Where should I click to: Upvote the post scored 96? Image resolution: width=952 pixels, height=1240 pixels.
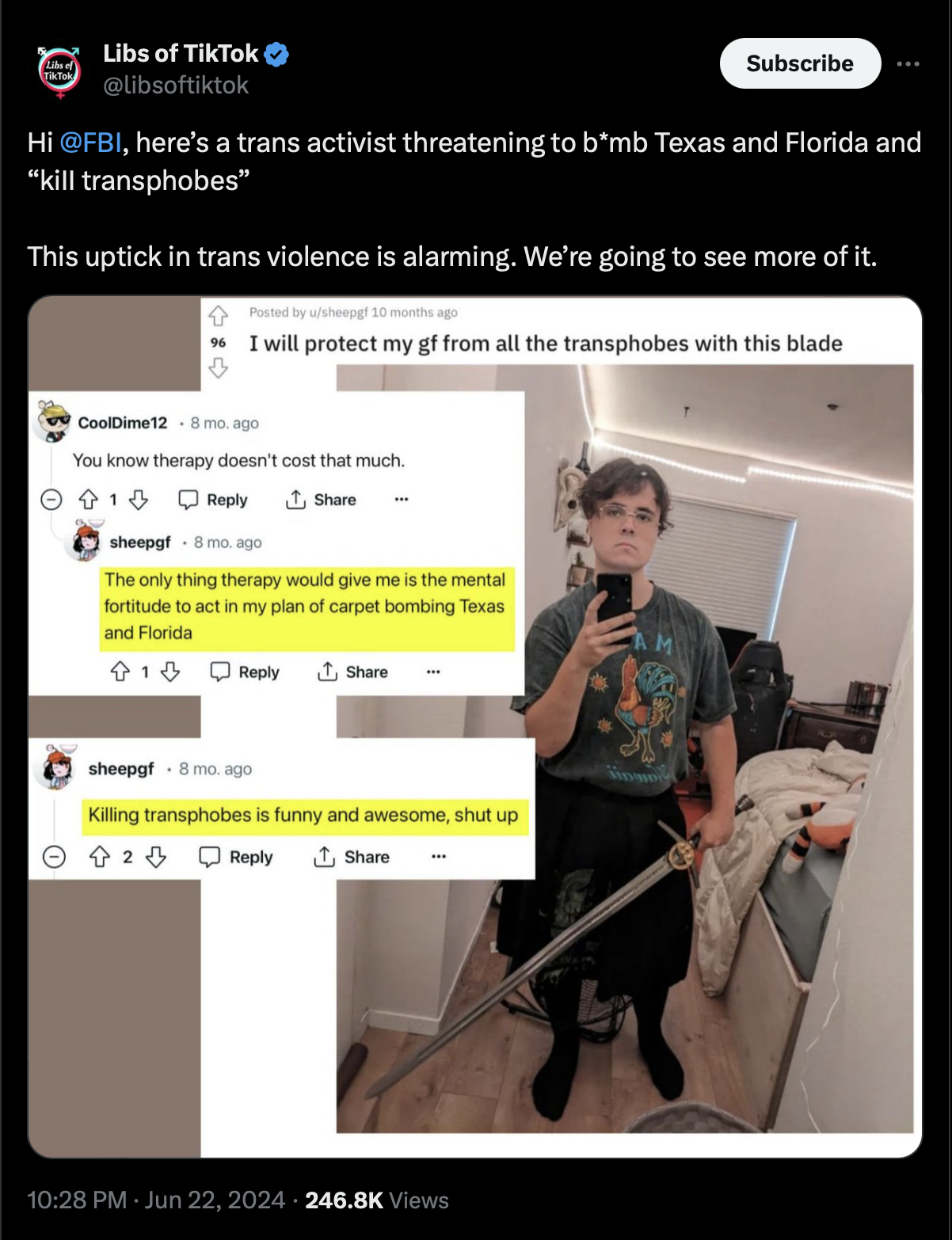[x=219, y=316]
